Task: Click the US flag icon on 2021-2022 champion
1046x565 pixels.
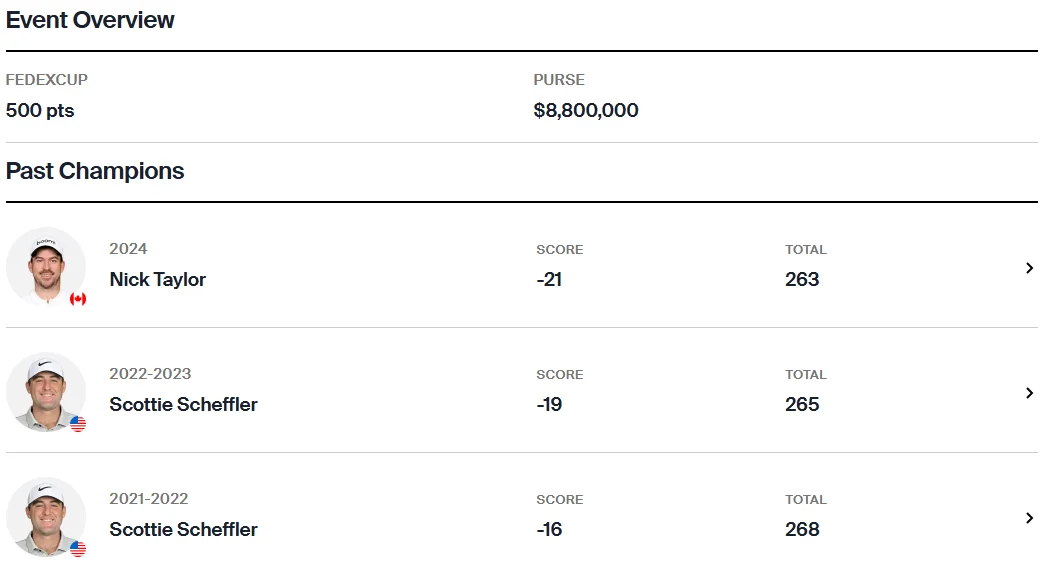Action: tap(78, 548)
